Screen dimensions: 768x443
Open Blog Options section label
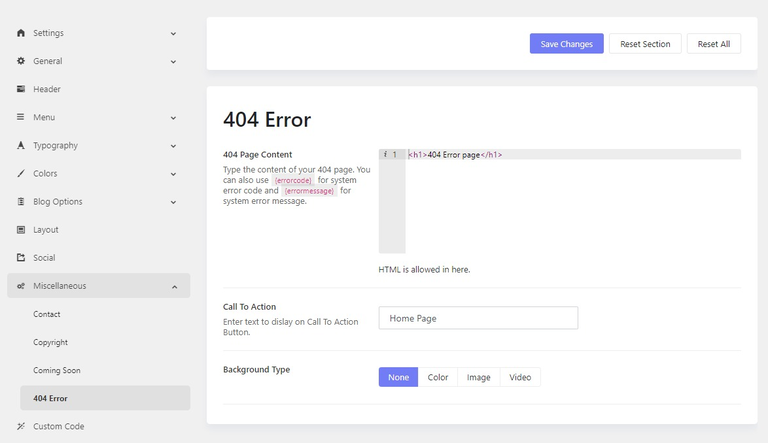[x=58, y=202]
